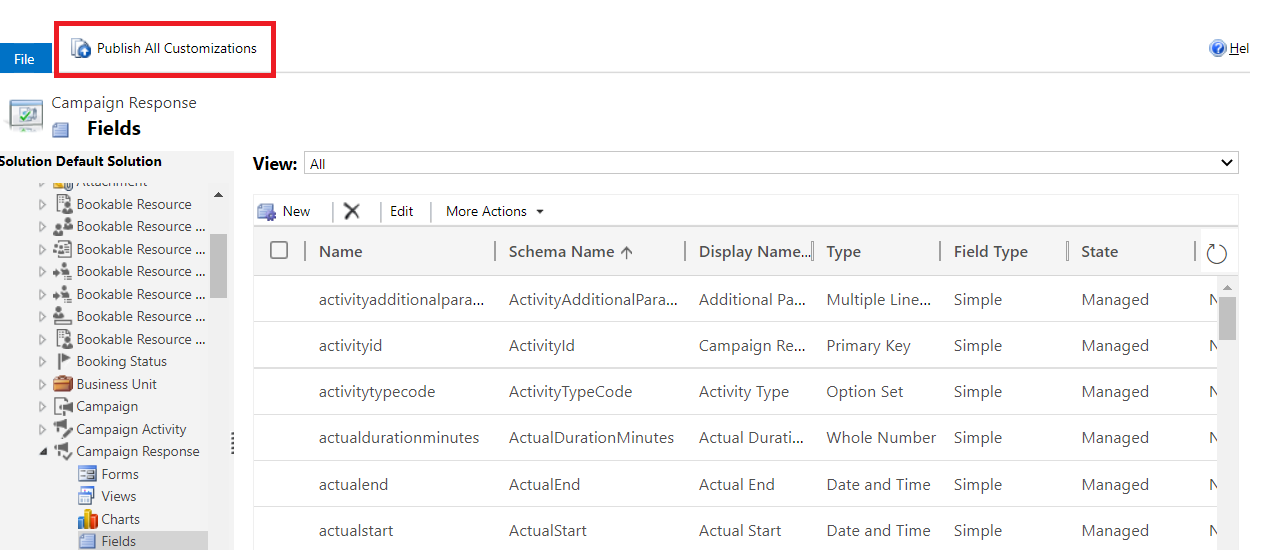
Task: Click the 'Campaign Re...' display name cell
Action: pyautogui.click(x=752, y=345)
